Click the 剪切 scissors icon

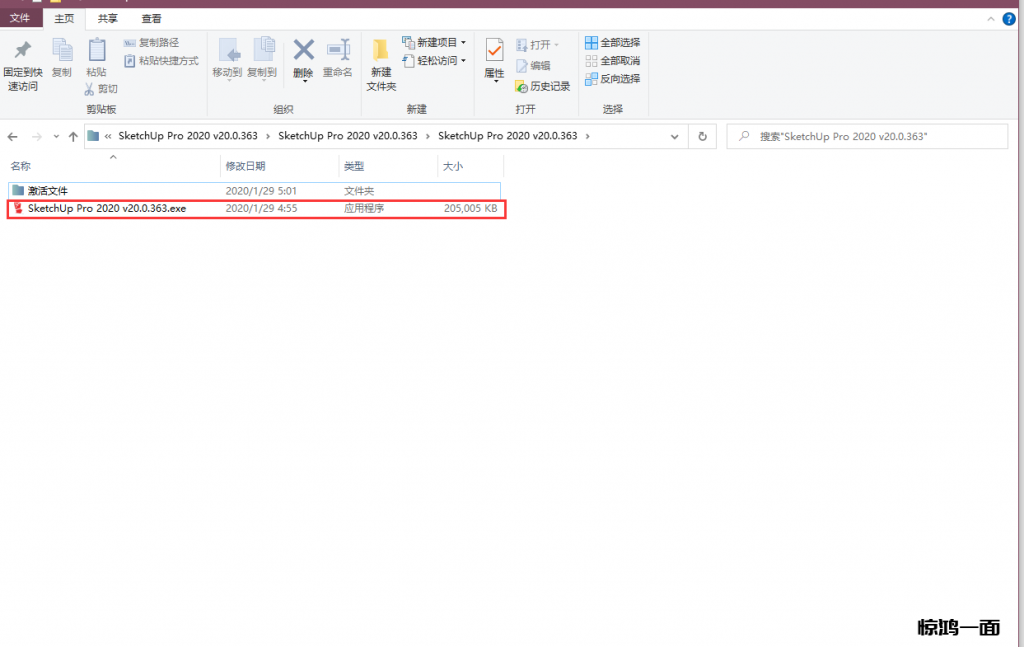tap(90, 89)
